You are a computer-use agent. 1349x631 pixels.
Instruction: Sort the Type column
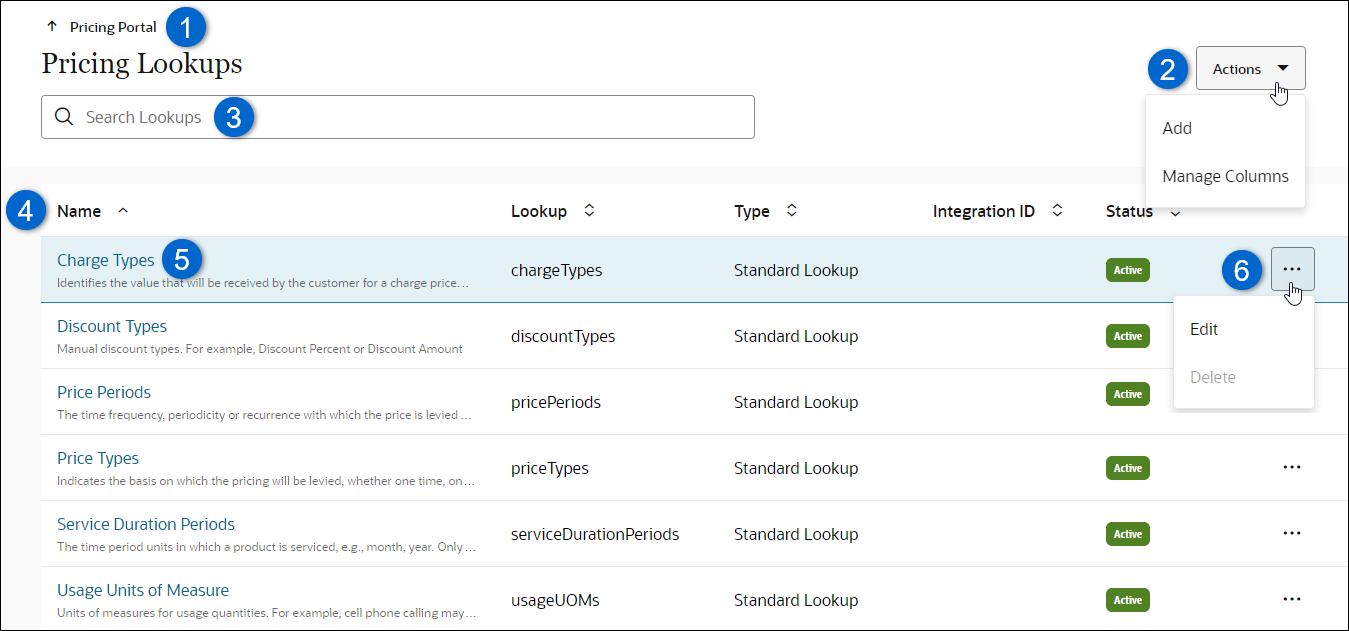point(791,211)
